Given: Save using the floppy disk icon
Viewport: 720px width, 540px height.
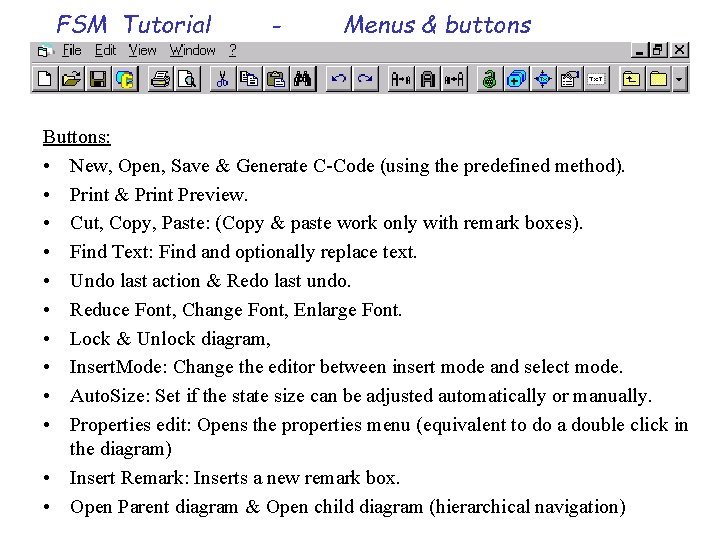Looking at the screenshot, I should click(98, 79).
